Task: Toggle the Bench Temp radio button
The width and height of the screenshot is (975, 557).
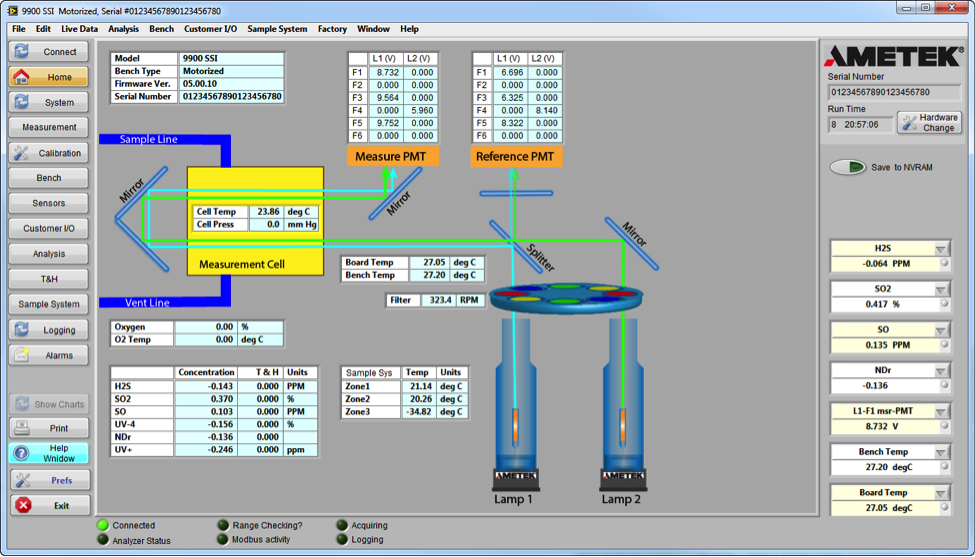Action: (944, 466)
